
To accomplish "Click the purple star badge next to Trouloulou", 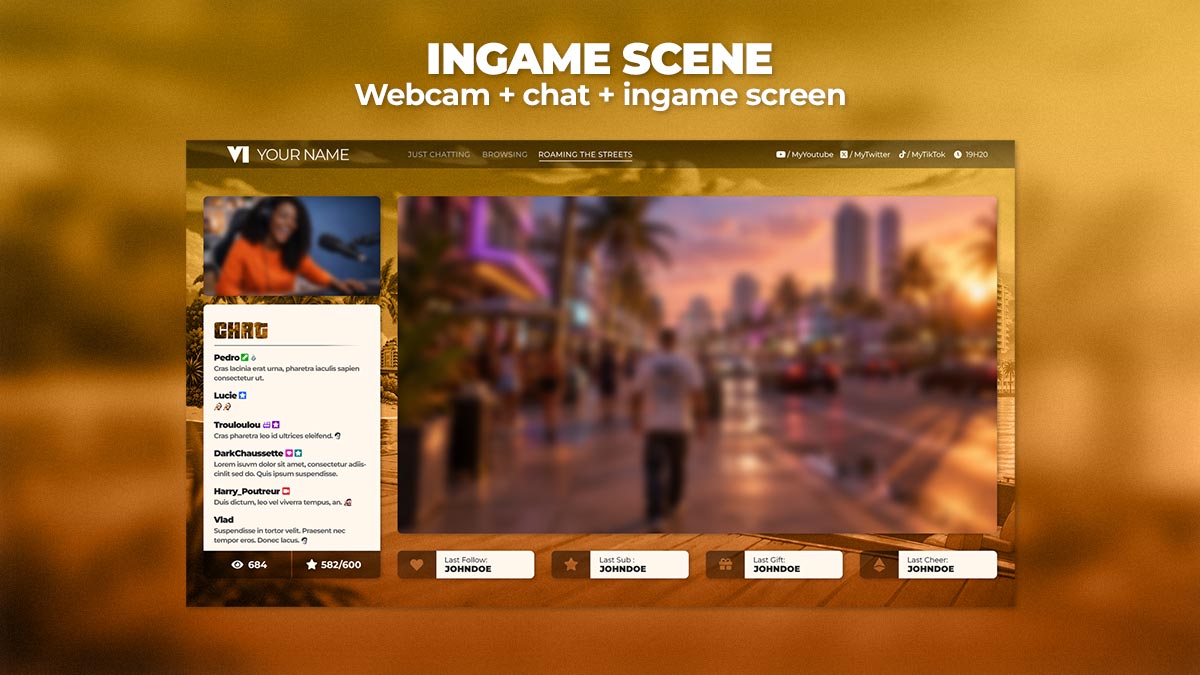I will tap(276, 425).
